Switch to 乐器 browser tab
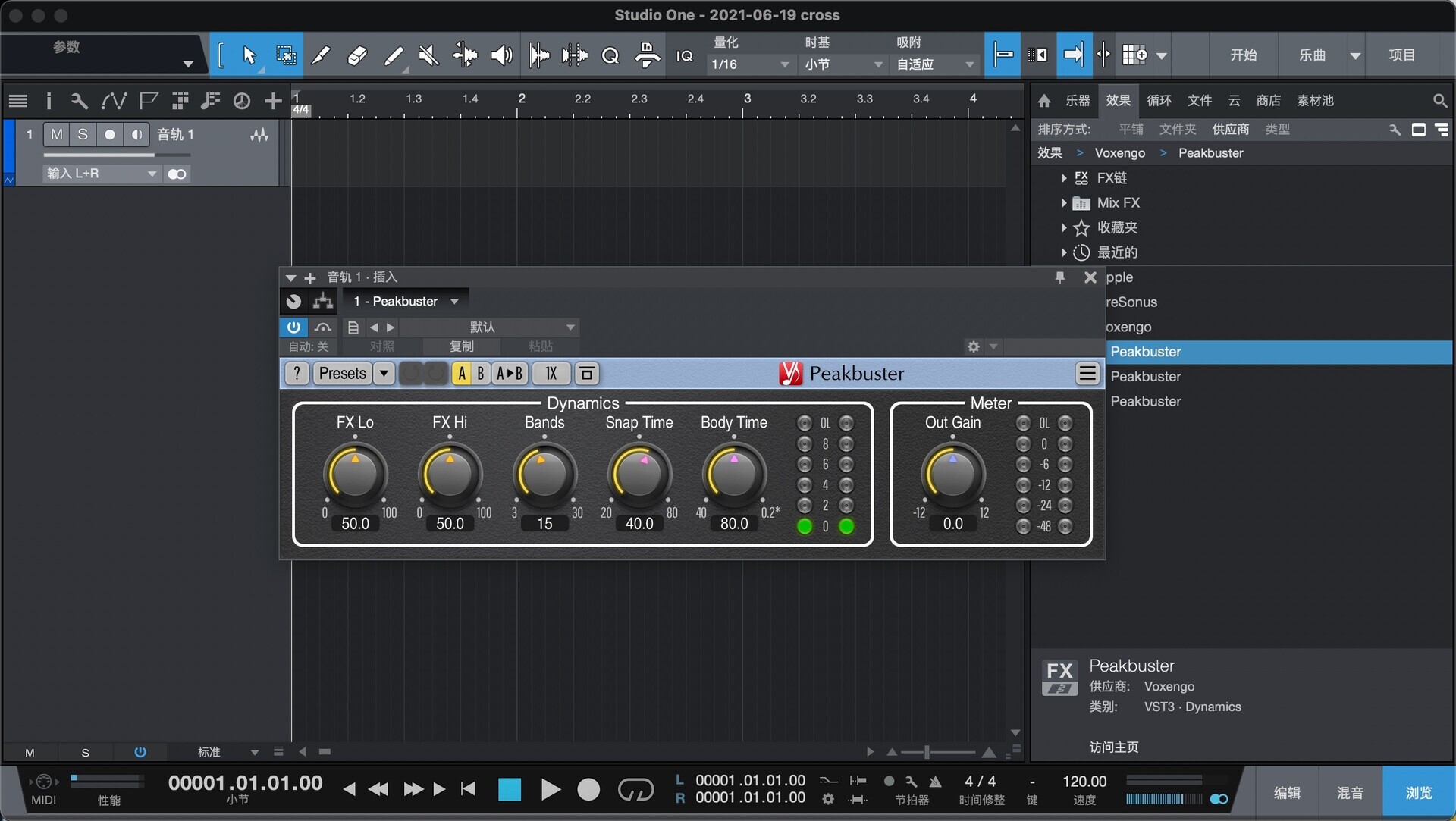The image size is (1456, 821). pyautogui.click(x=1078, y=100)
